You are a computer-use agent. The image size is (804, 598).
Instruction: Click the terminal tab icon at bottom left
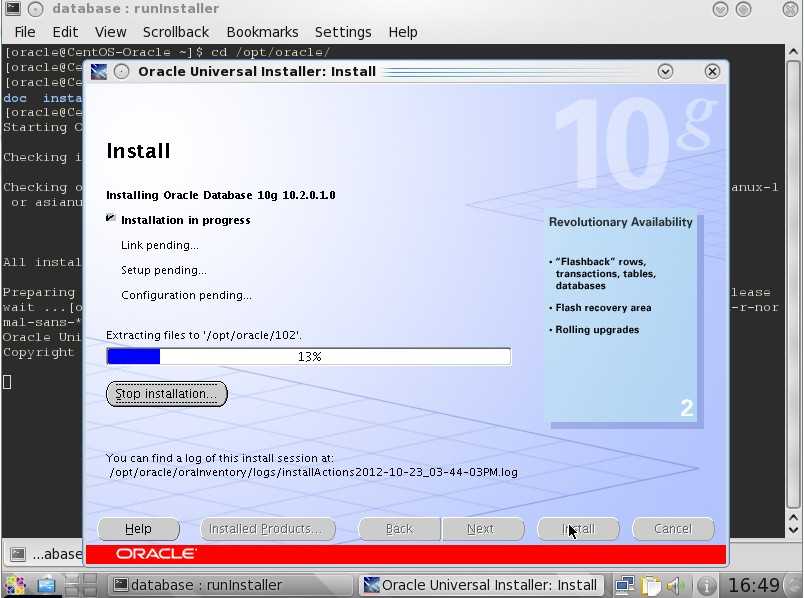coord(18,554)
